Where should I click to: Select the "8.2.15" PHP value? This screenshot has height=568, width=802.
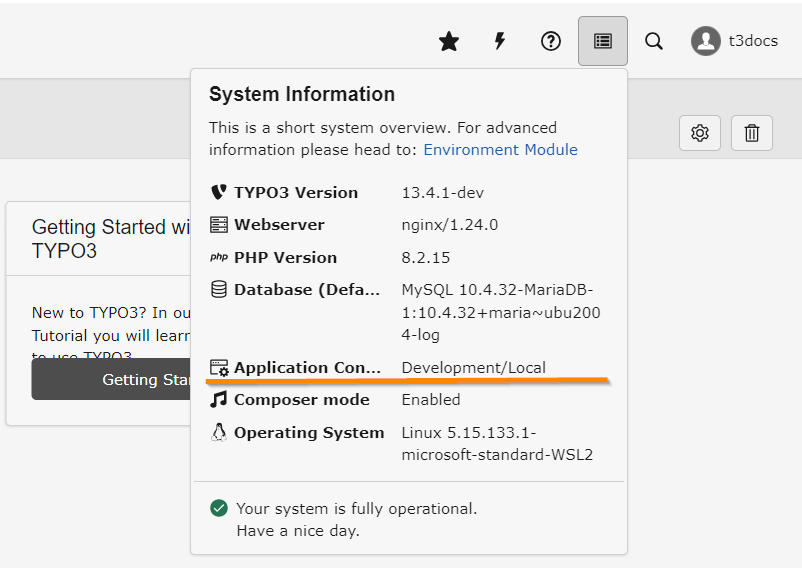coord(426,258)
